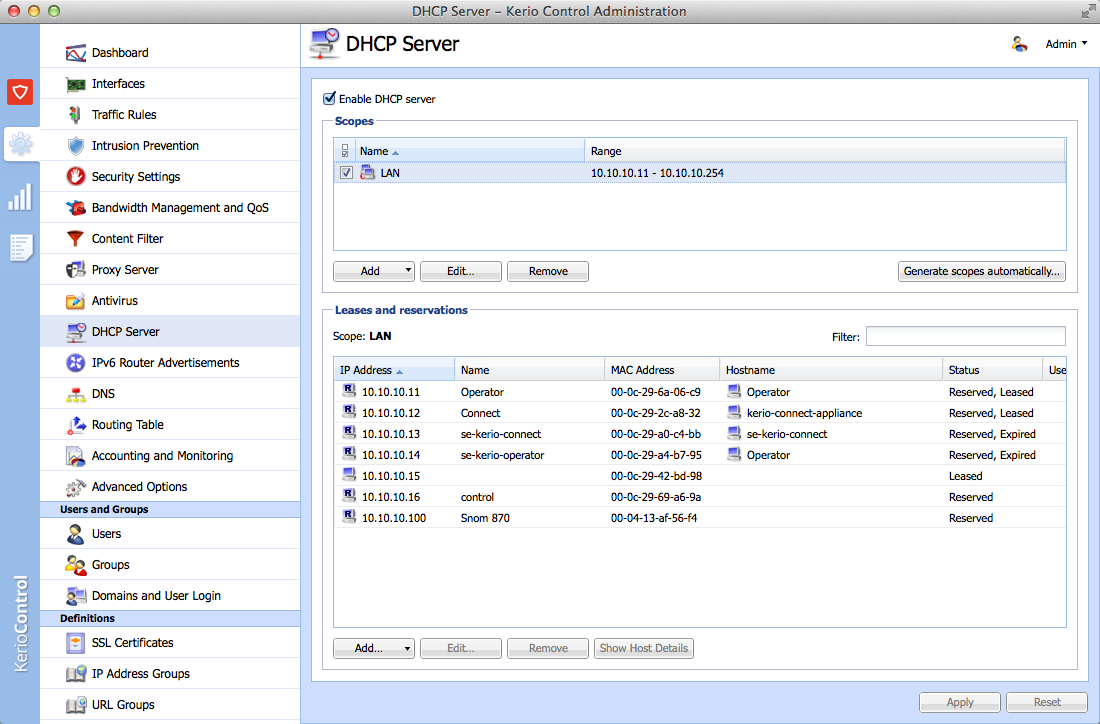Click the Reset button
The height and width of the screenshot is (724, 1100).
1047,702
